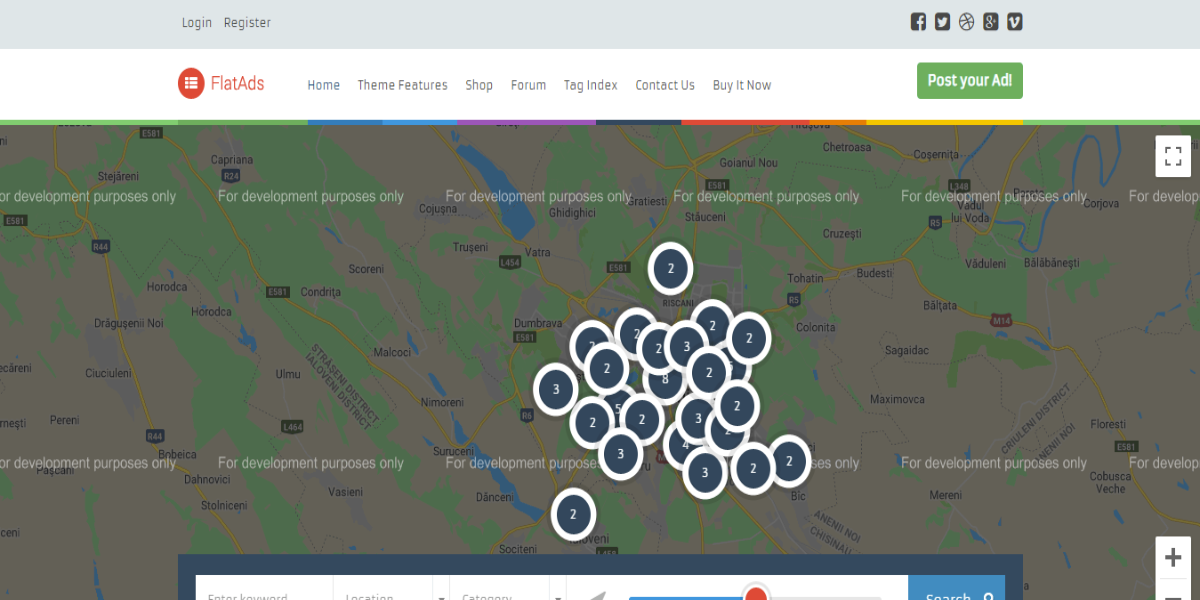Image resolution: width=1200 pixels, height=600 pixels.
Task: Open the cluster marker near Sociteni
Action: [573, 515]
